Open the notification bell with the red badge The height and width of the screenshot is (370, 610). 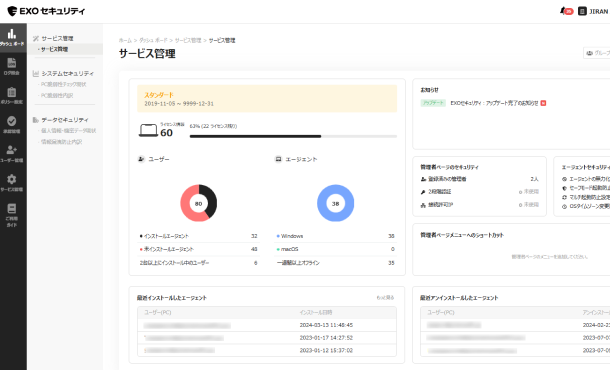pyautogui.click(x=566, y=11)
